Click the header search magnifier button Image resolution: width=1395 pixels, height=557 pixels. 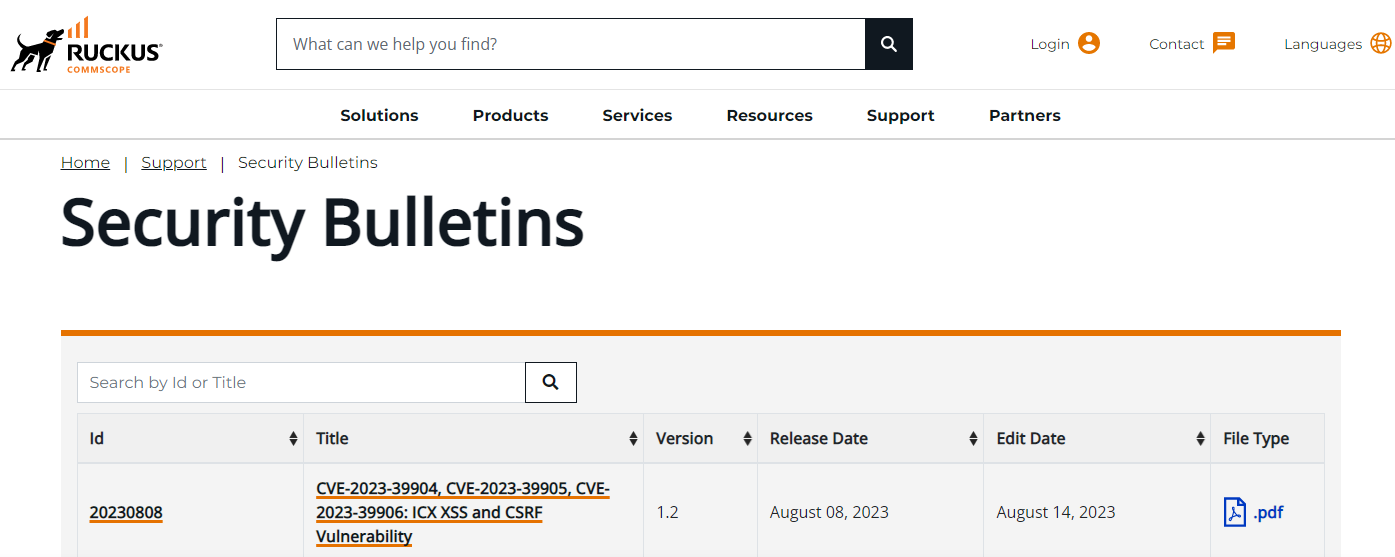tap(889, 44)
